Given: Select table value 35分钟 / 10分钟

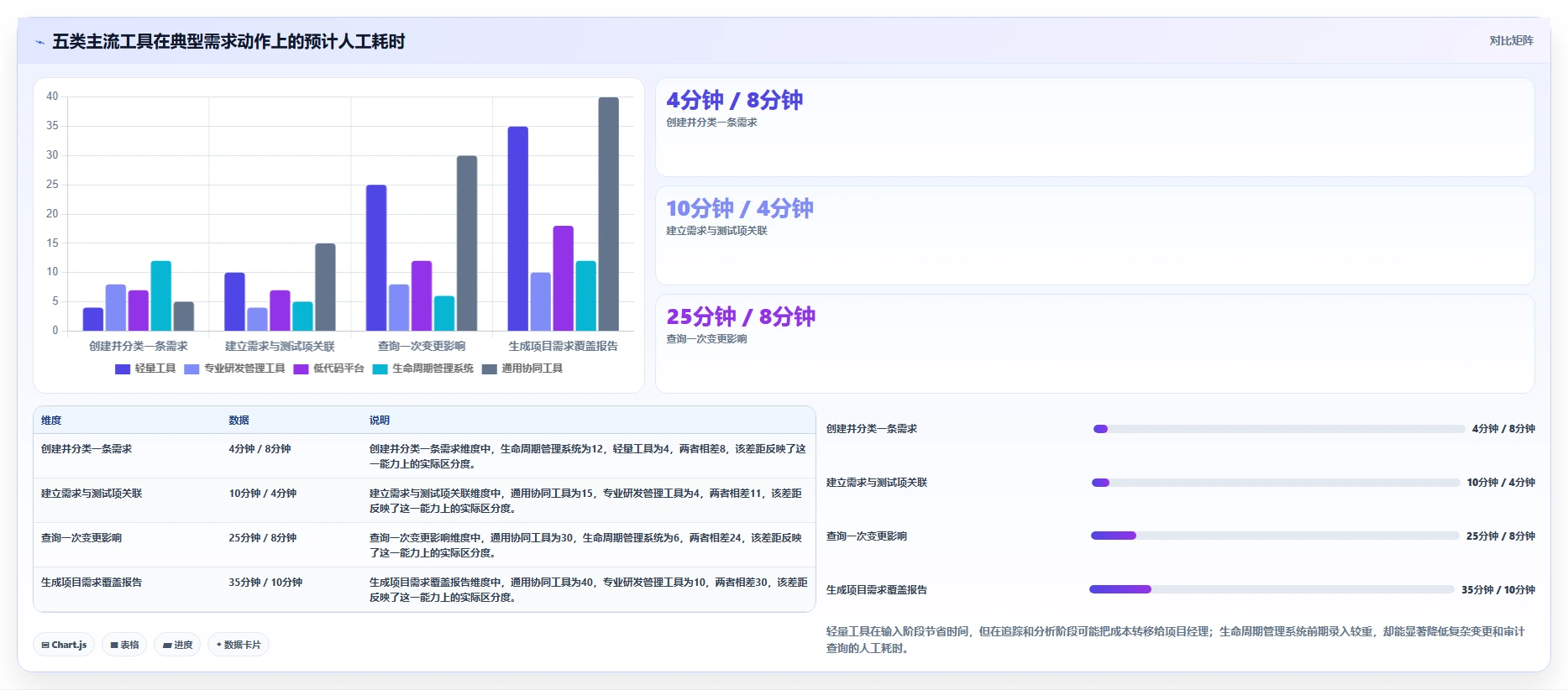Looking at the screenshot, I should (x=265, y=583).
